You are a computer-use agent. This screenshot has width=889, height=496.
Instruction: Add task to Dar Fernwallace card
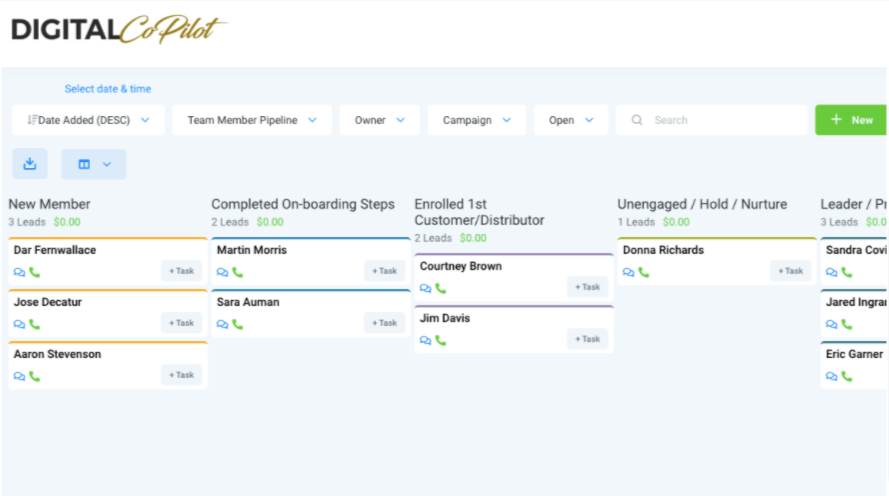[x=181, y=271]
